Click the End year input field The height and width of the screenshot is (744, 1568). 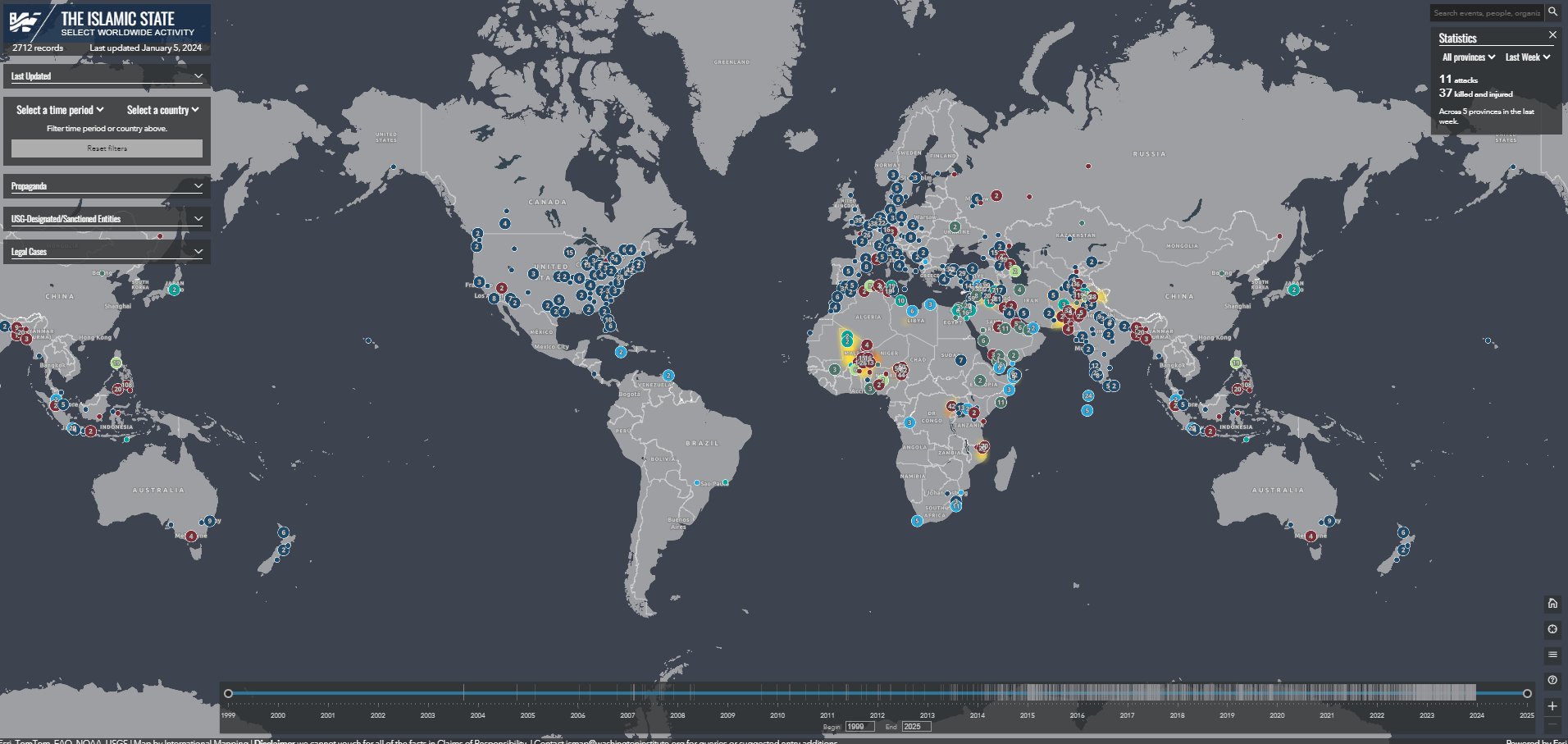(916, 727)
